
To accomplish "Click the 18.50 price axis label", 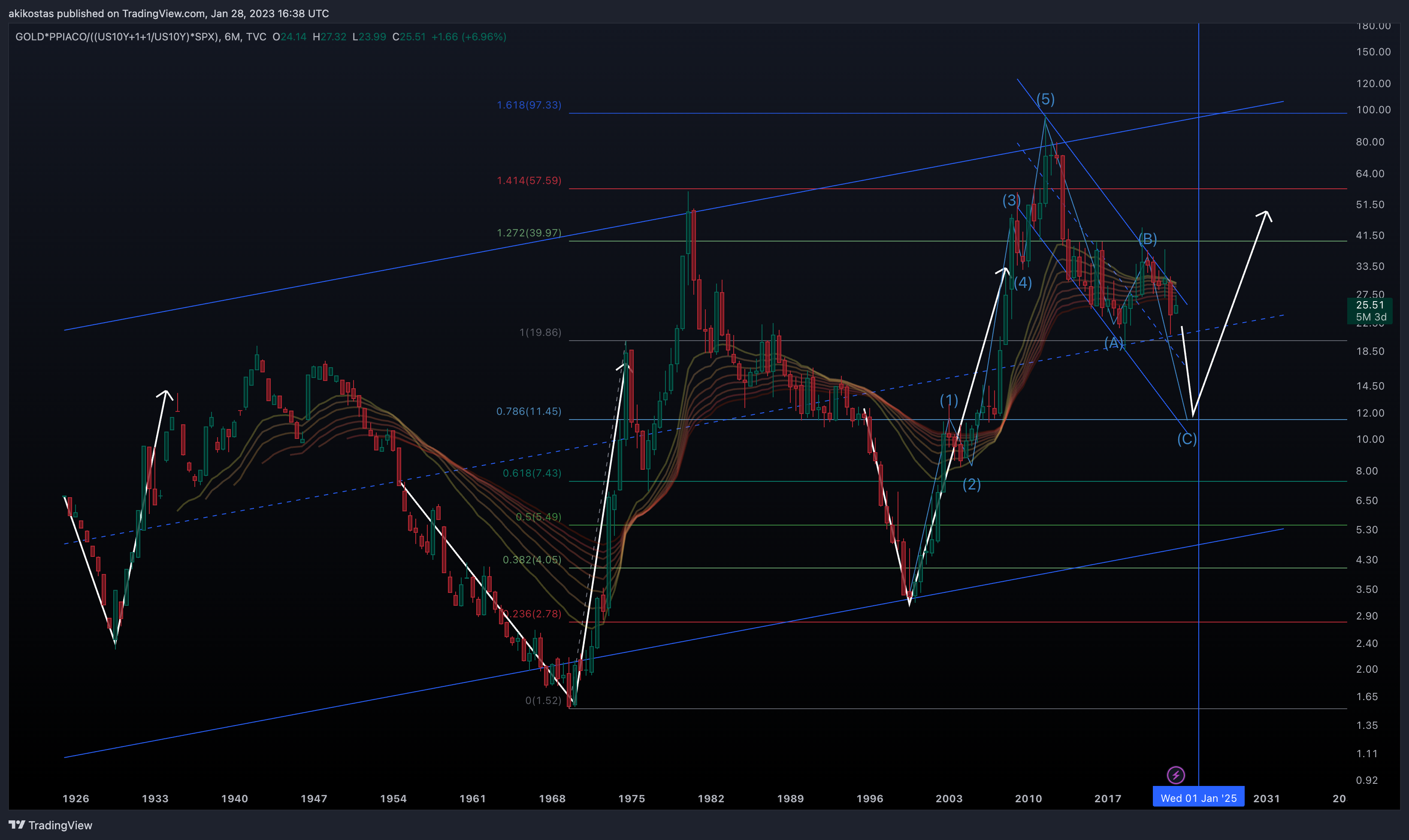I will coord(1370,351).
